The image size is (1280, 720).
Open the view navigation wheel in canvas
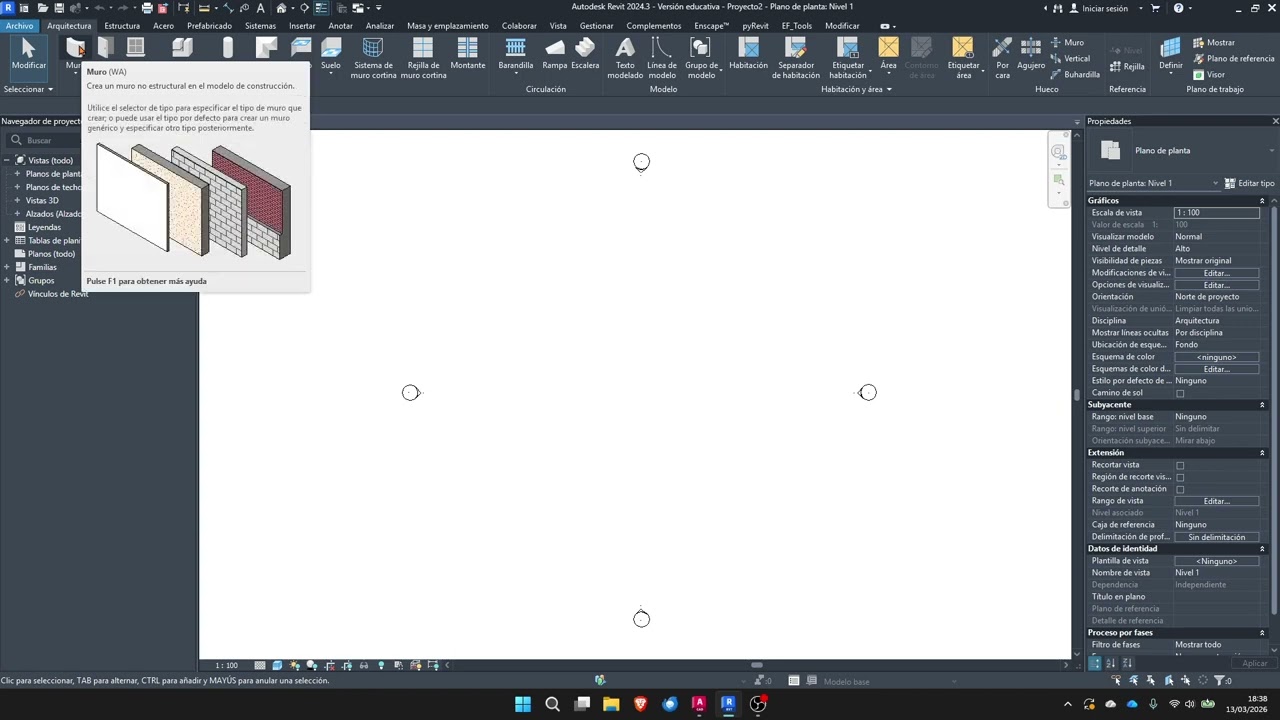tap(1058, 152)
